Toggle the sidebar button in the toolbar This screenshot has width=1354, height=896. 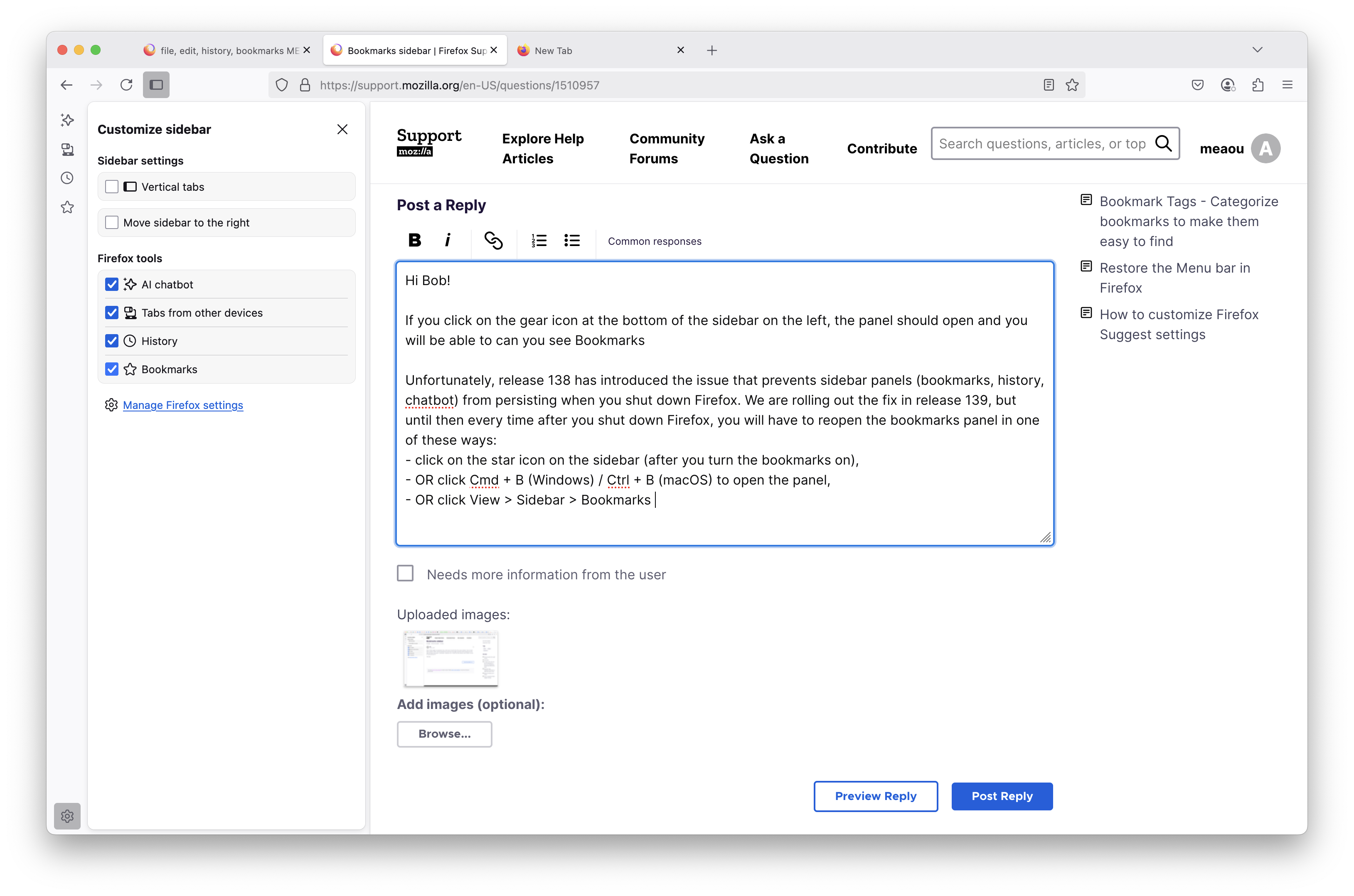[x=157, y=85]
